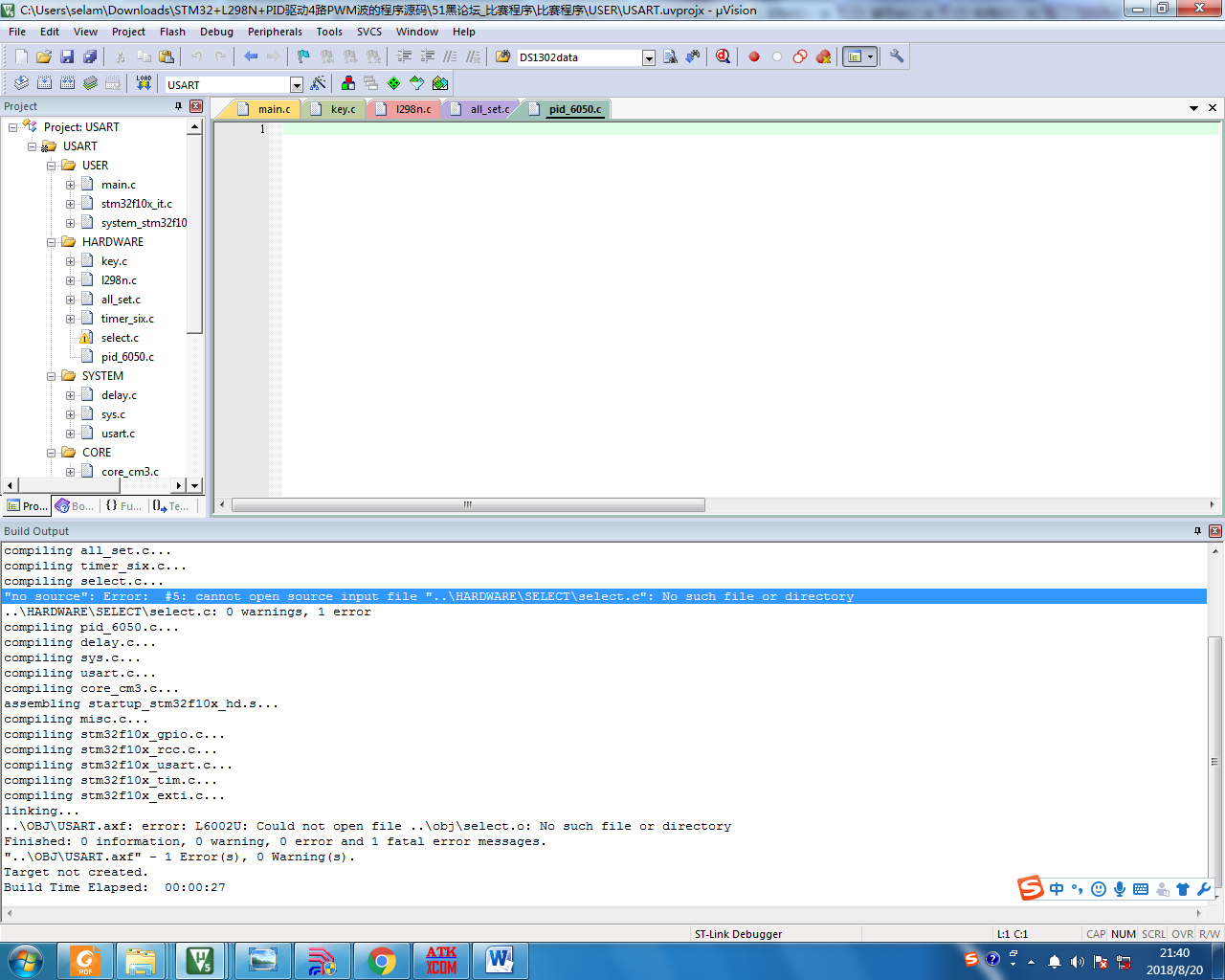Switch to the Books panel tab

click(75, 506)
